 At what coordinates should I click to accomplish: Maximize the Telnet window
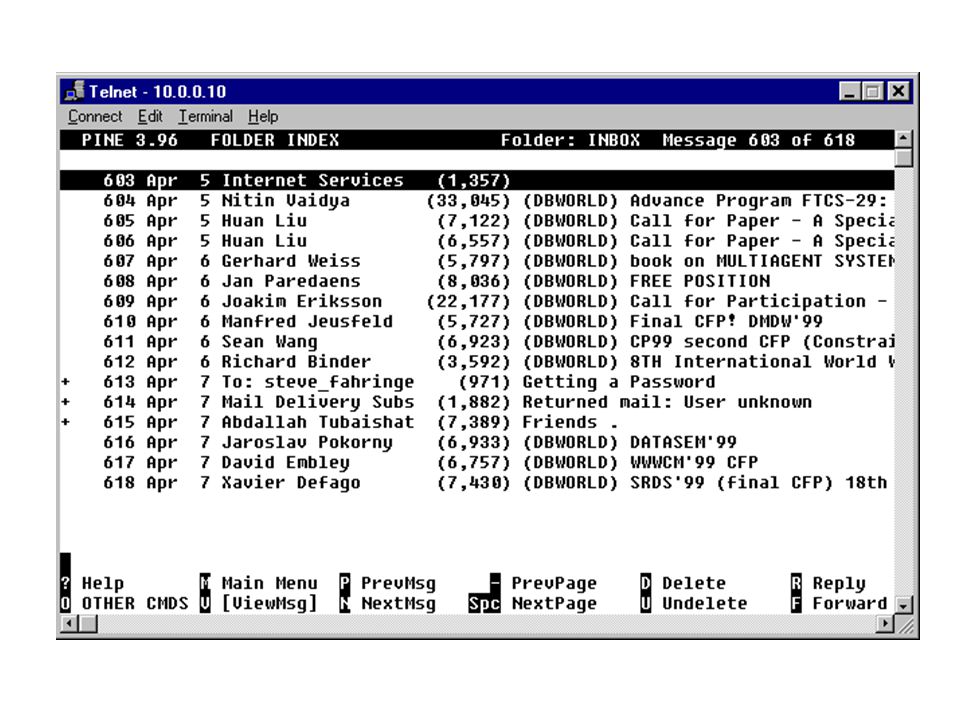point(871,92)
